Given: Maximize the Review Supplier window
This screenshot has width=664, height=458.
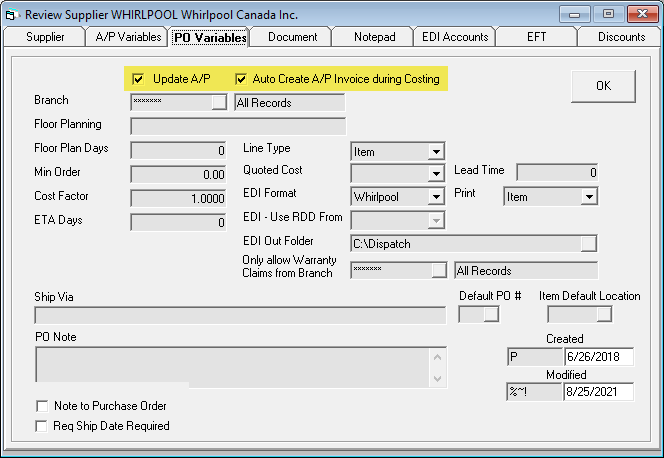Looking at the screenshot, I should coord(608,14).
